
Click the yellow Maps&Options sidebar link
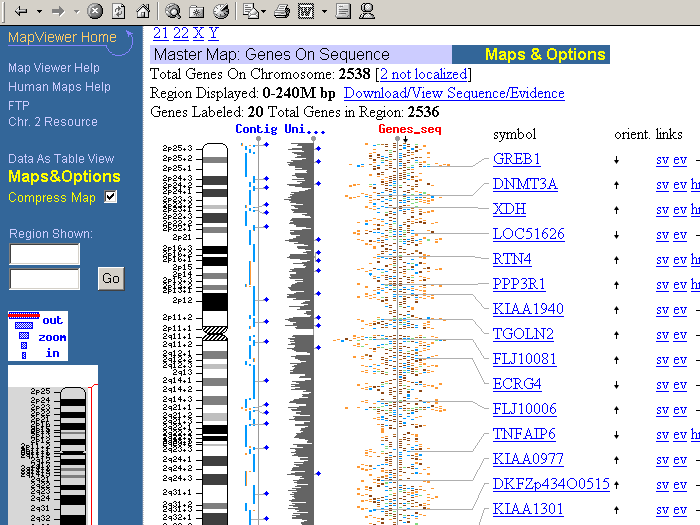tap(64, 176)
